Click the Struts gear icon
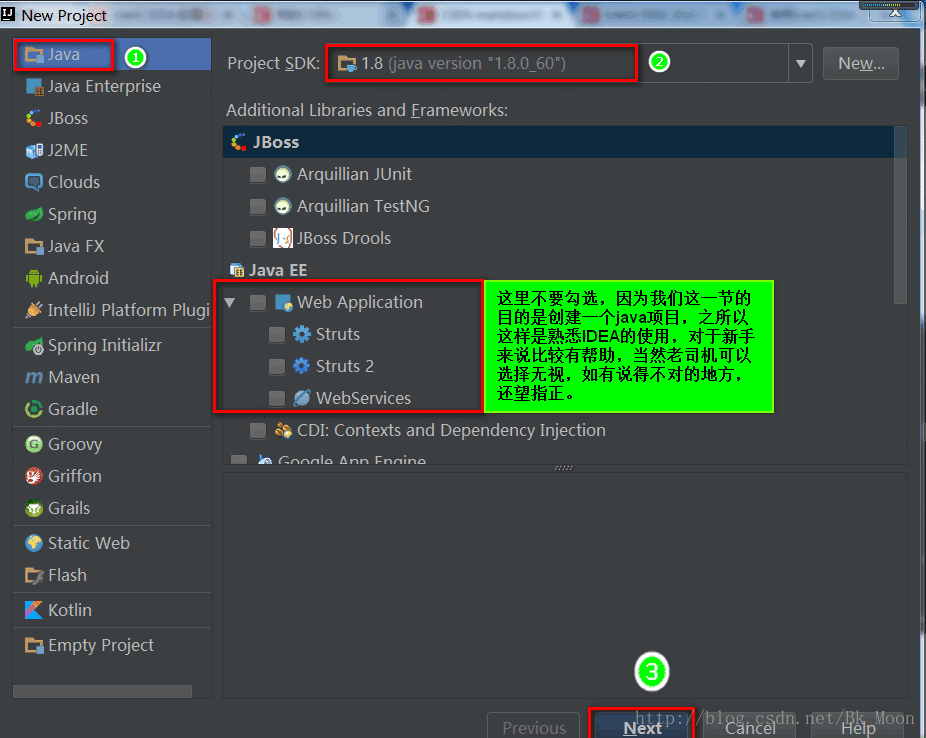Viewport: 926px width, 738px height. coord(302,334)
